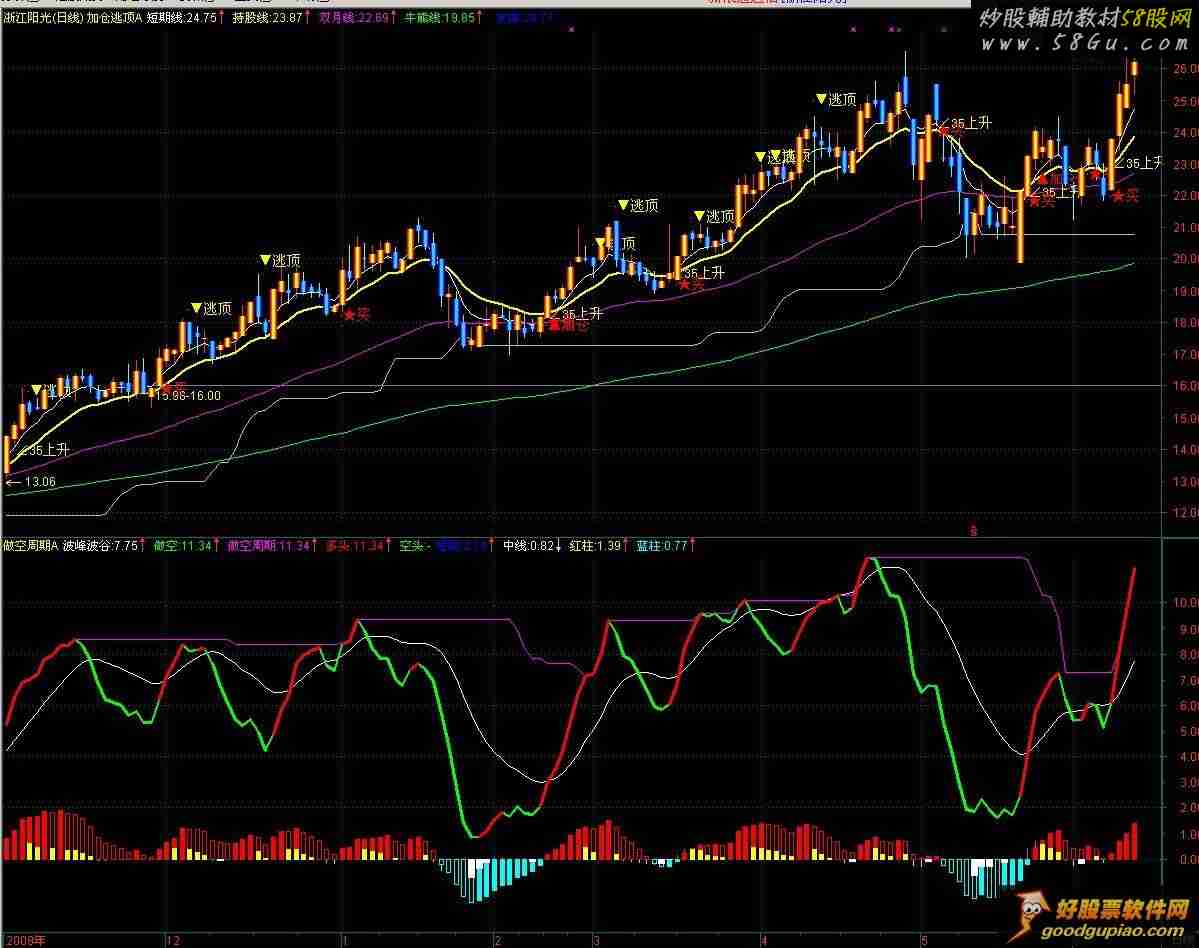Click the arrow pointing to 13.06 low
Viewport: 1199px width, 948px height.
pos(12,481)
